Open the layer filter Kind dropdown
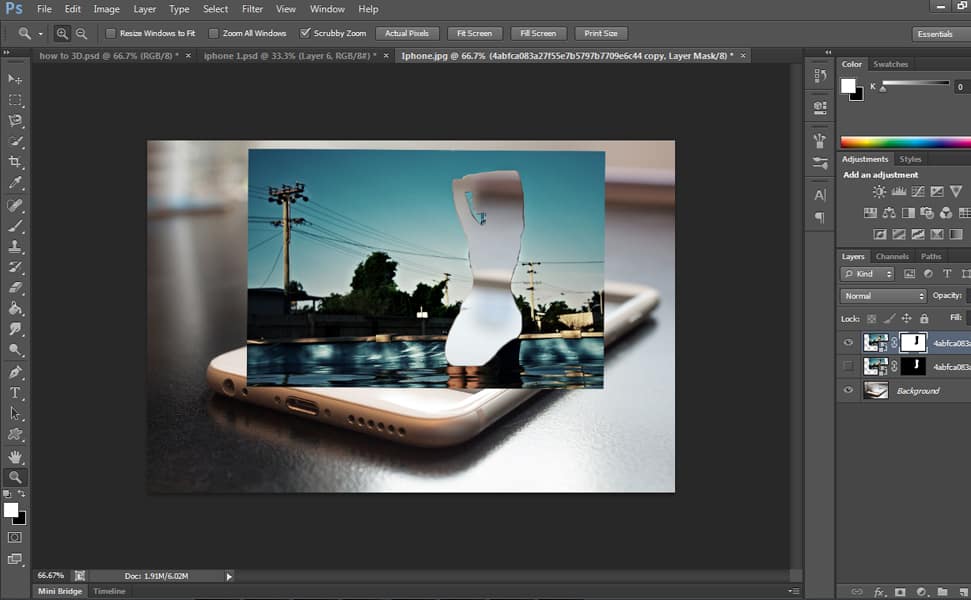This screenshot has height=600, width=971. click(x=867, y=274)
